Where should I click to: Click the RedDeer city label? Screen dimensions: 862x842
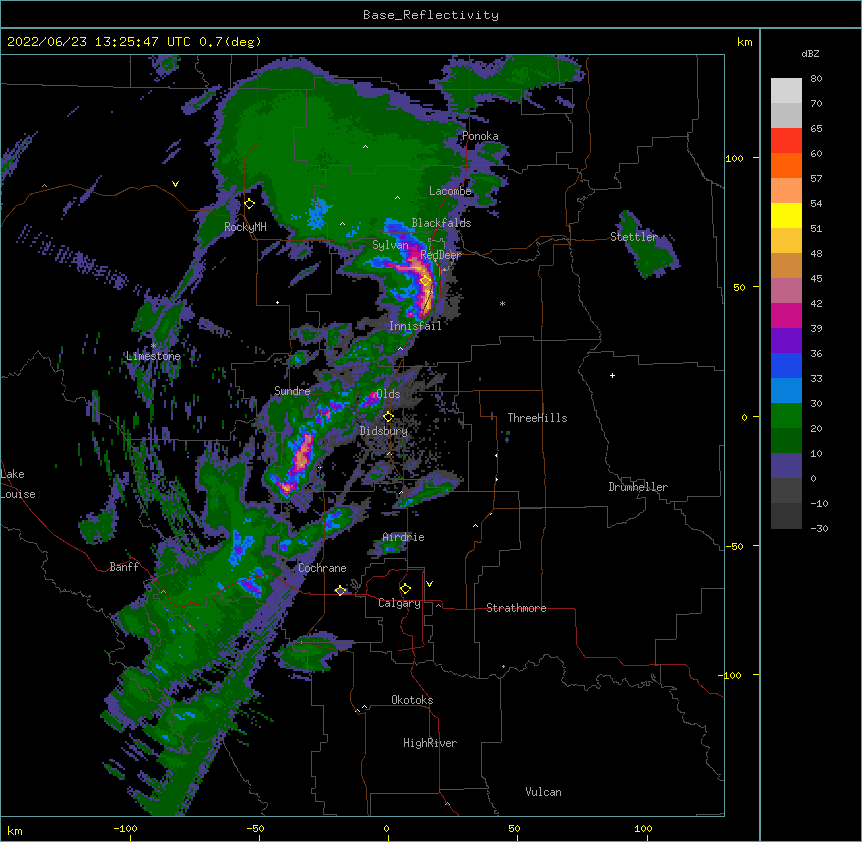[440, 255]
